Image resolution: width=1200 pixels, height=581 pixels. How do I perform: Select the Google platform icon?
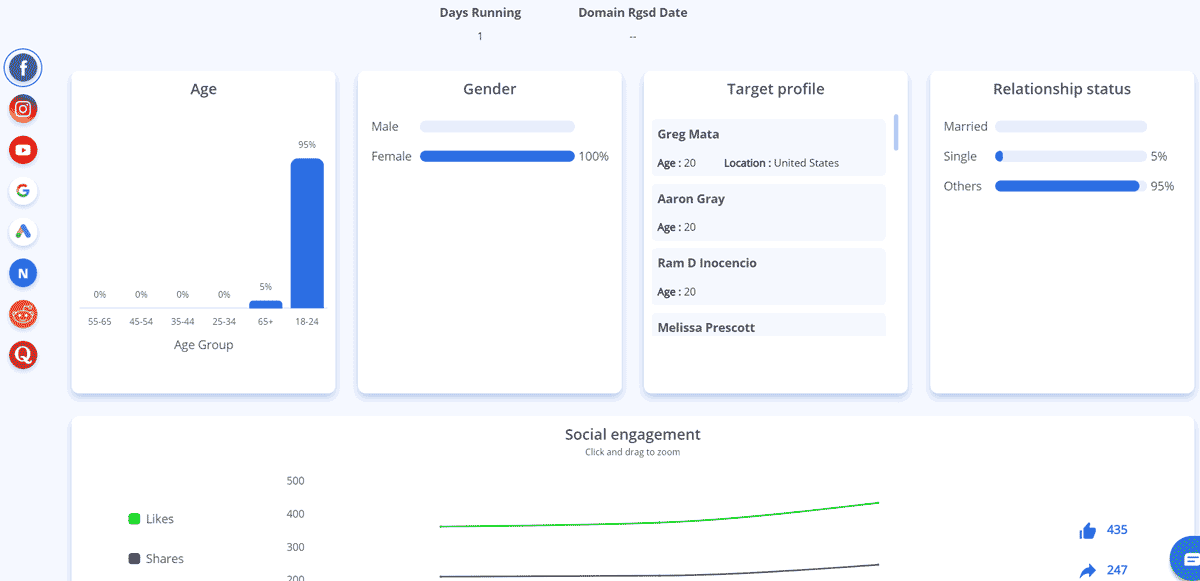[x=23, y=191]
